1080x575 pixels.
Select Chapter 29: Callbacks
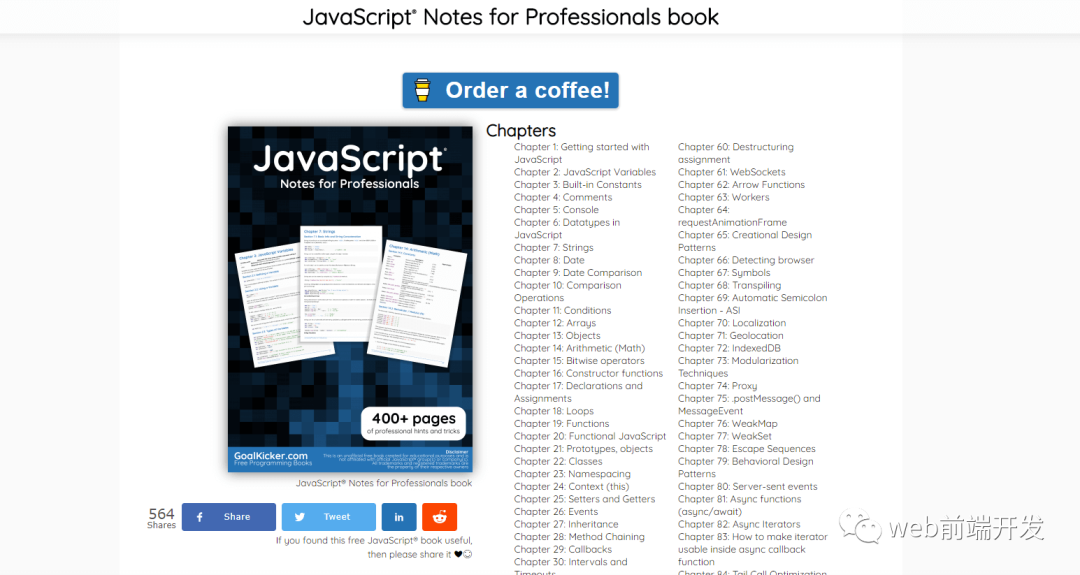tap(563, 550)
